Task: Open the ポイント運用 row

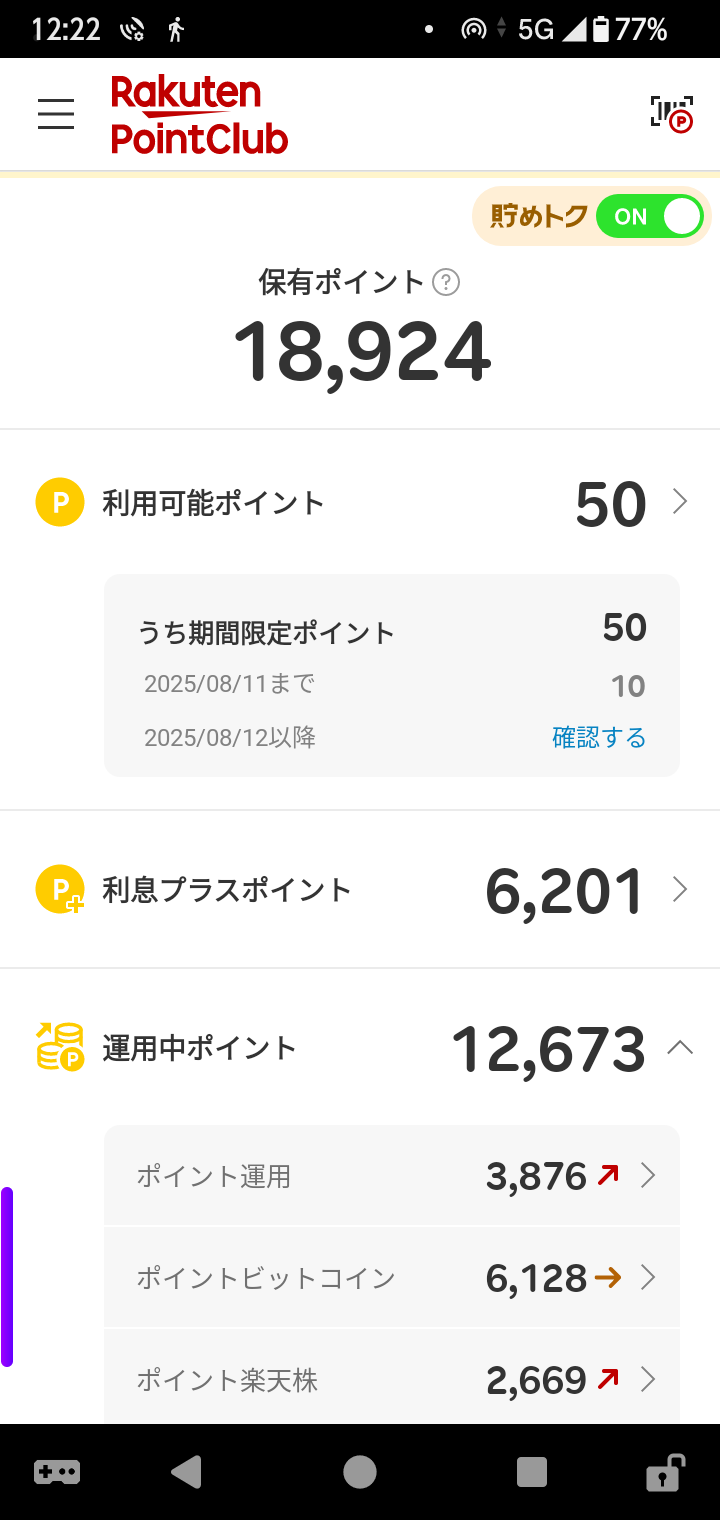Action: click(x=392, y=1176)
